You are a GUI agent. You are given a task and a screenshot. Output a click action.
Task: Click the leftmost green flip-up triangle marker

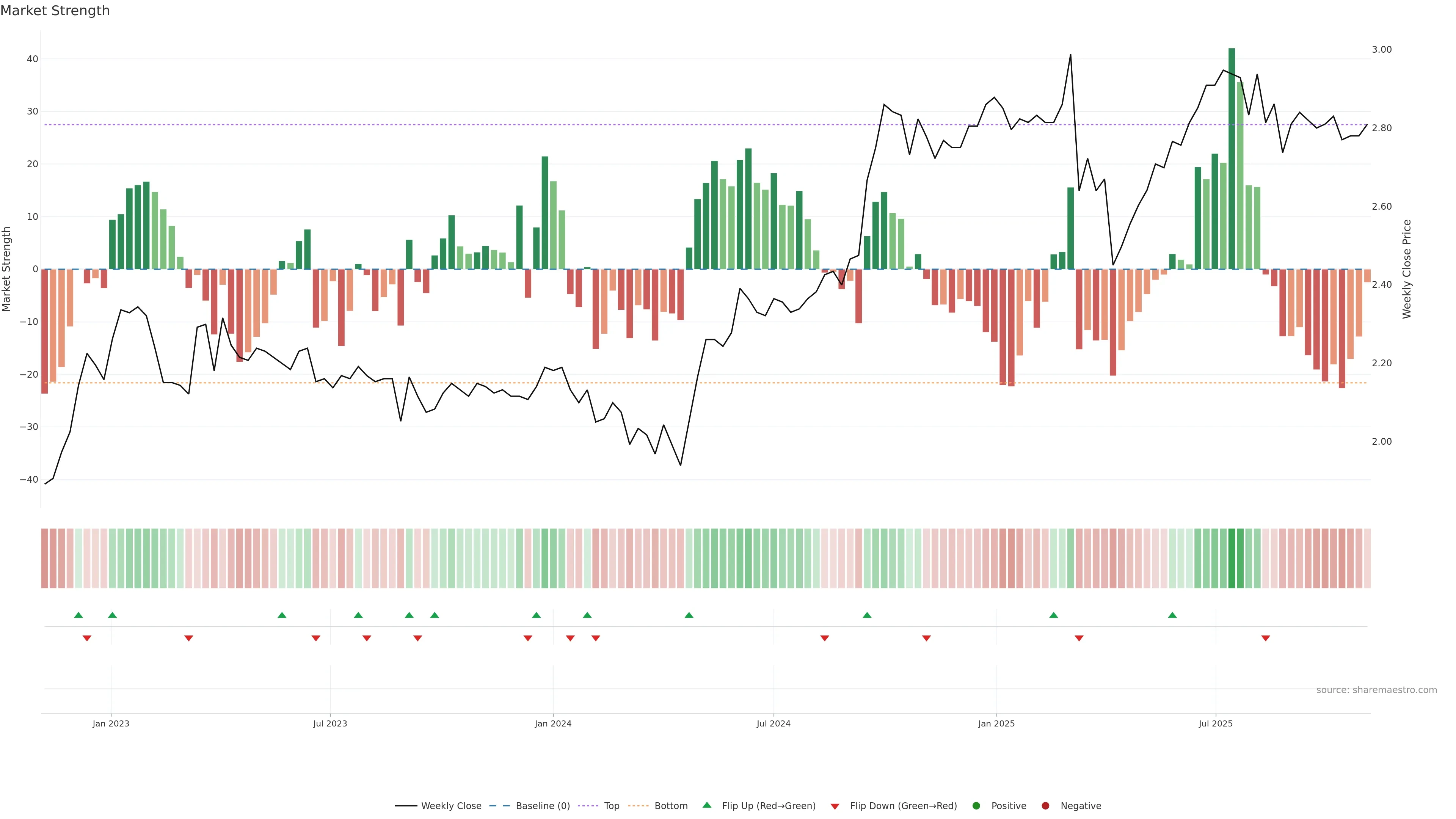coord(78,615)
